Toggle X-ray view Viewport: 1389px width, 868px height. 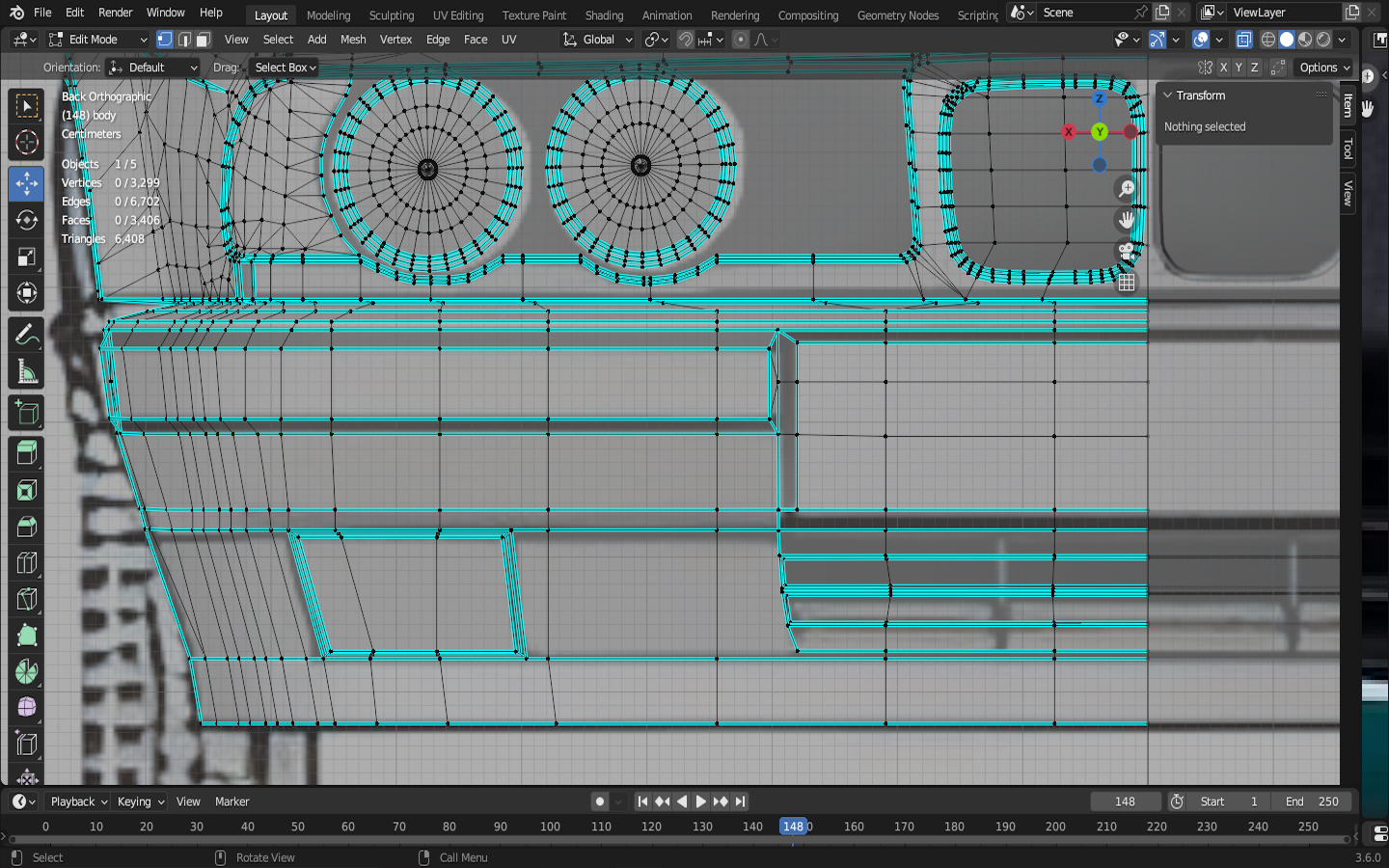click(x=1244, y=40)
